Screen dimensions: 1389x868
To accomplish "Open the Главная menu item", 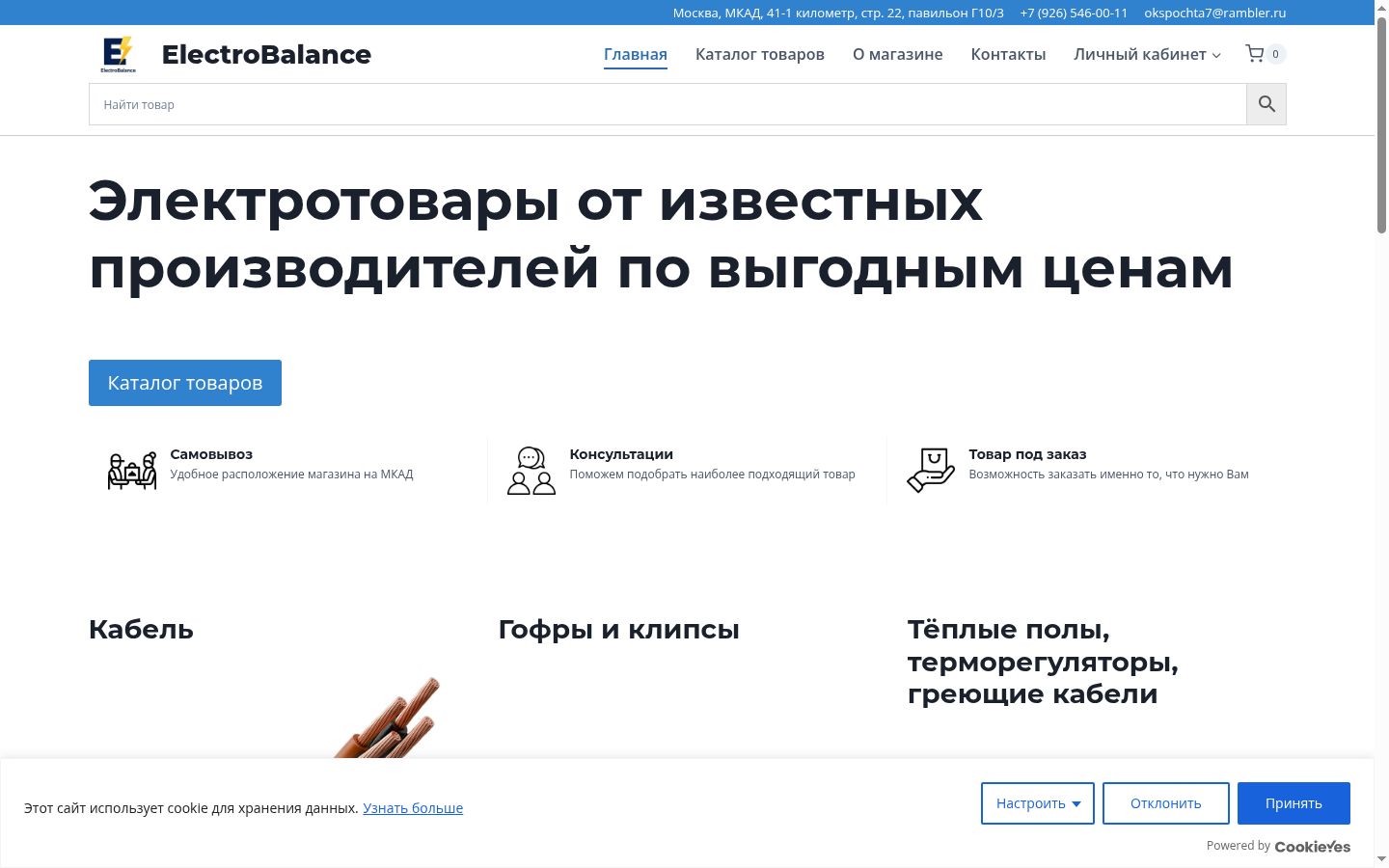I will pyautogui.click(x=636, y=55).
